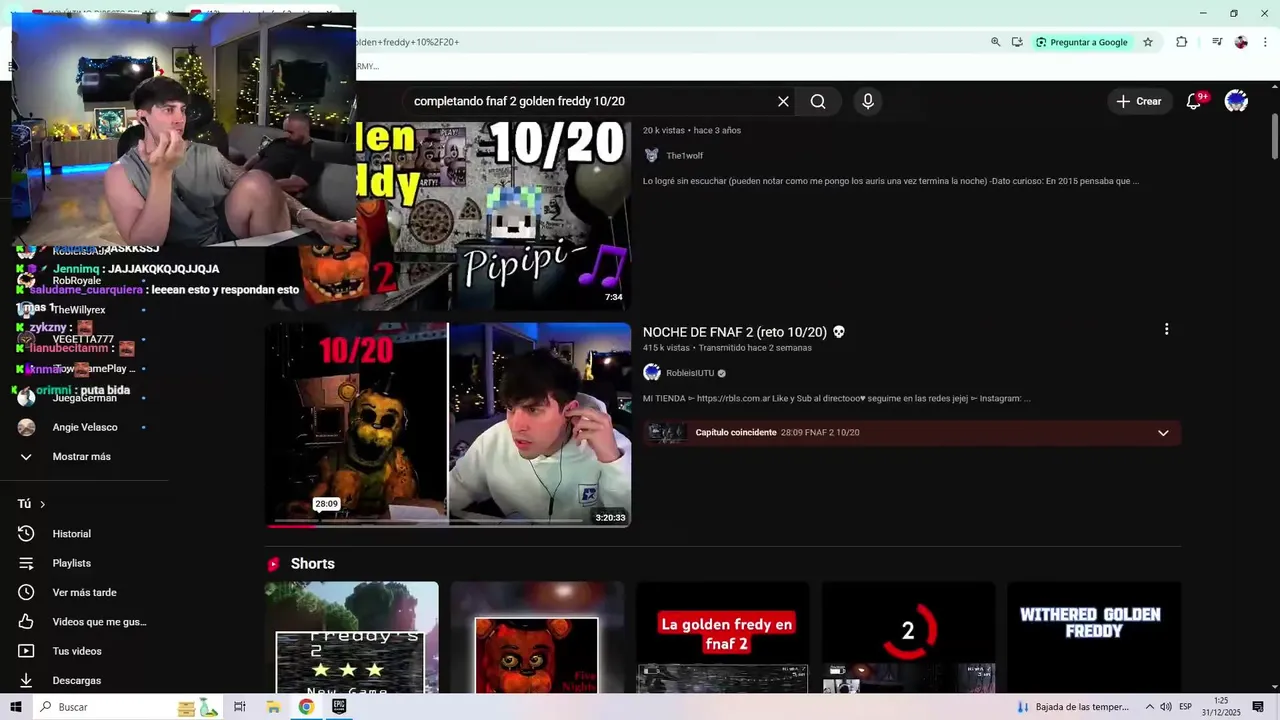Open the media controls icon in Chrome toolbar

1217,42
